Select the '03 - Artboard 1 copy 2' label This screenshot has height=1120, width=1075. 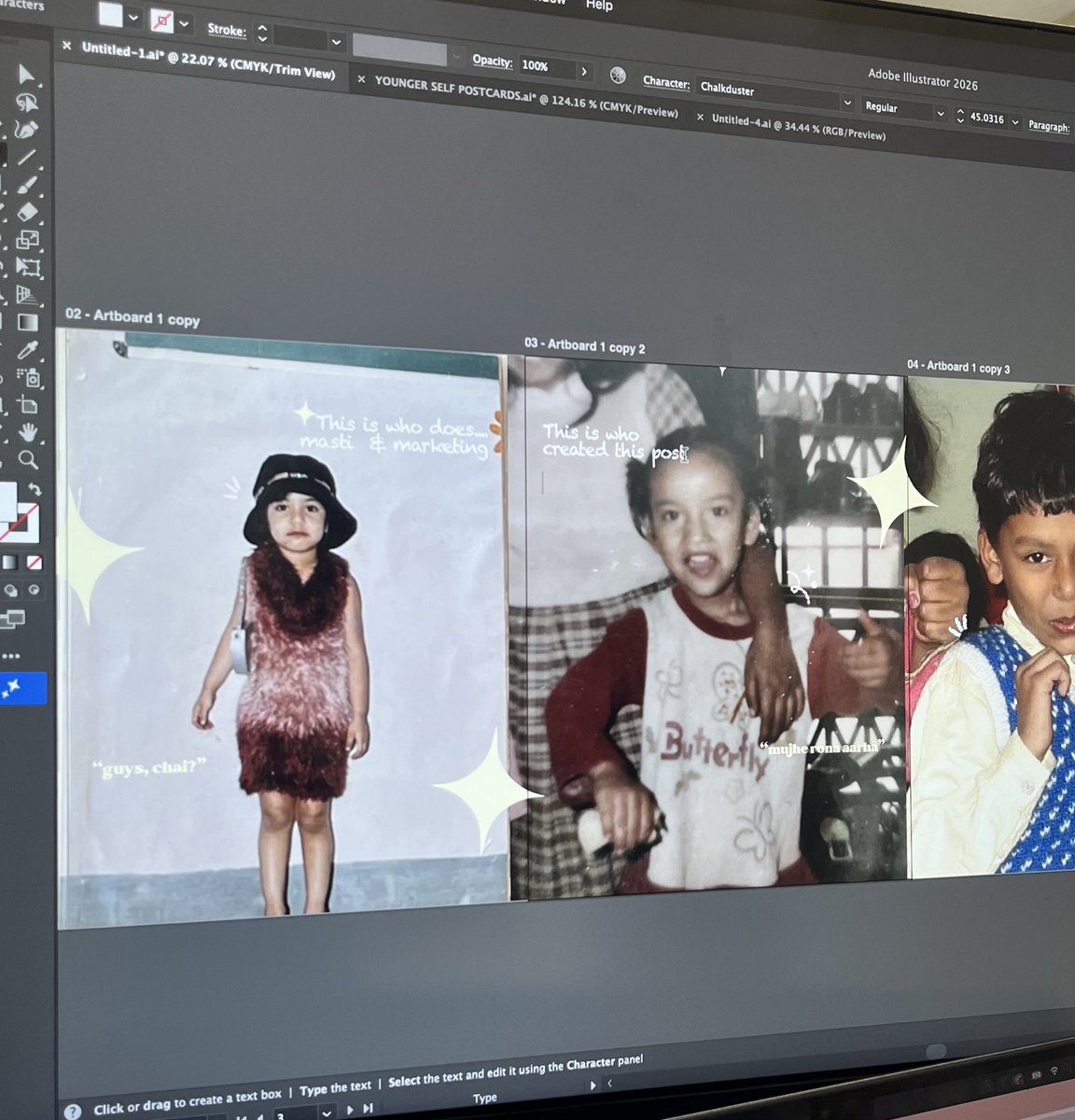[x=584, y=345]
